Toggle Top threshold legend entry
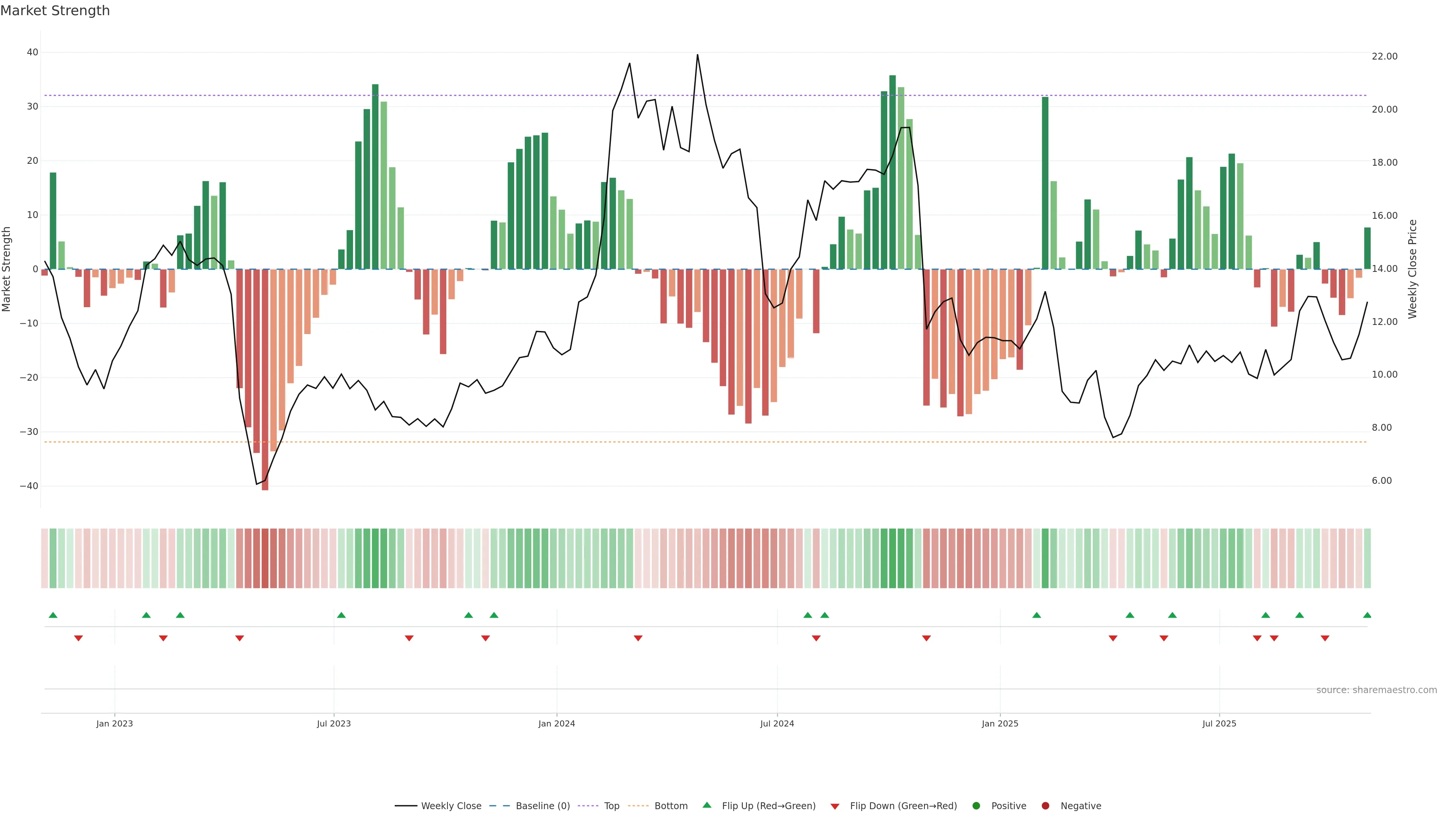Screen dimensions: 1456x819 [x=611, y=806]
